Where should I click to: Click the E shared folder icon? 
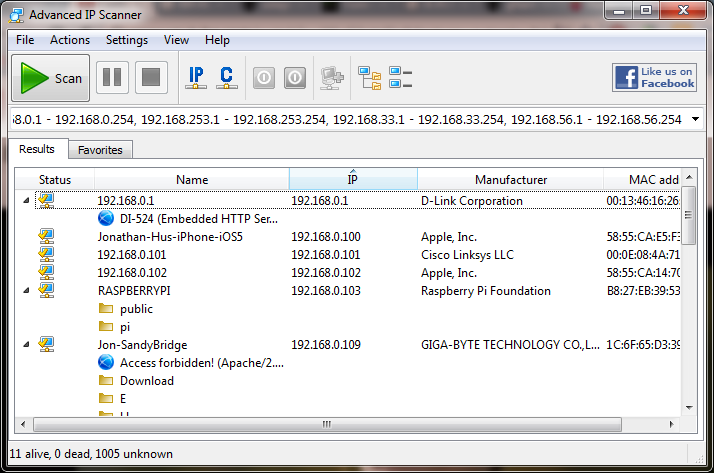[x=106, y=398]
